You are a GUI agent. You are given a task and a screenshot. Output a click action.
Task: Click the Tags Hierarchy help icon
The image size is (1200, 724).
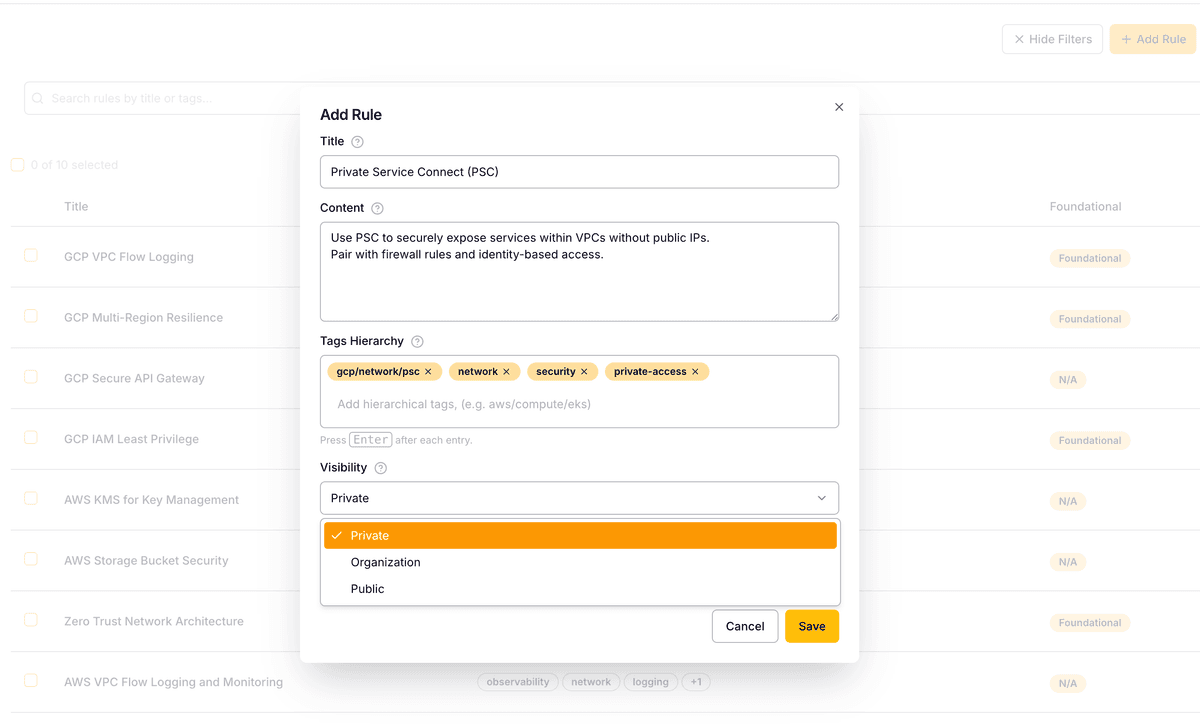tap(417, 342)
